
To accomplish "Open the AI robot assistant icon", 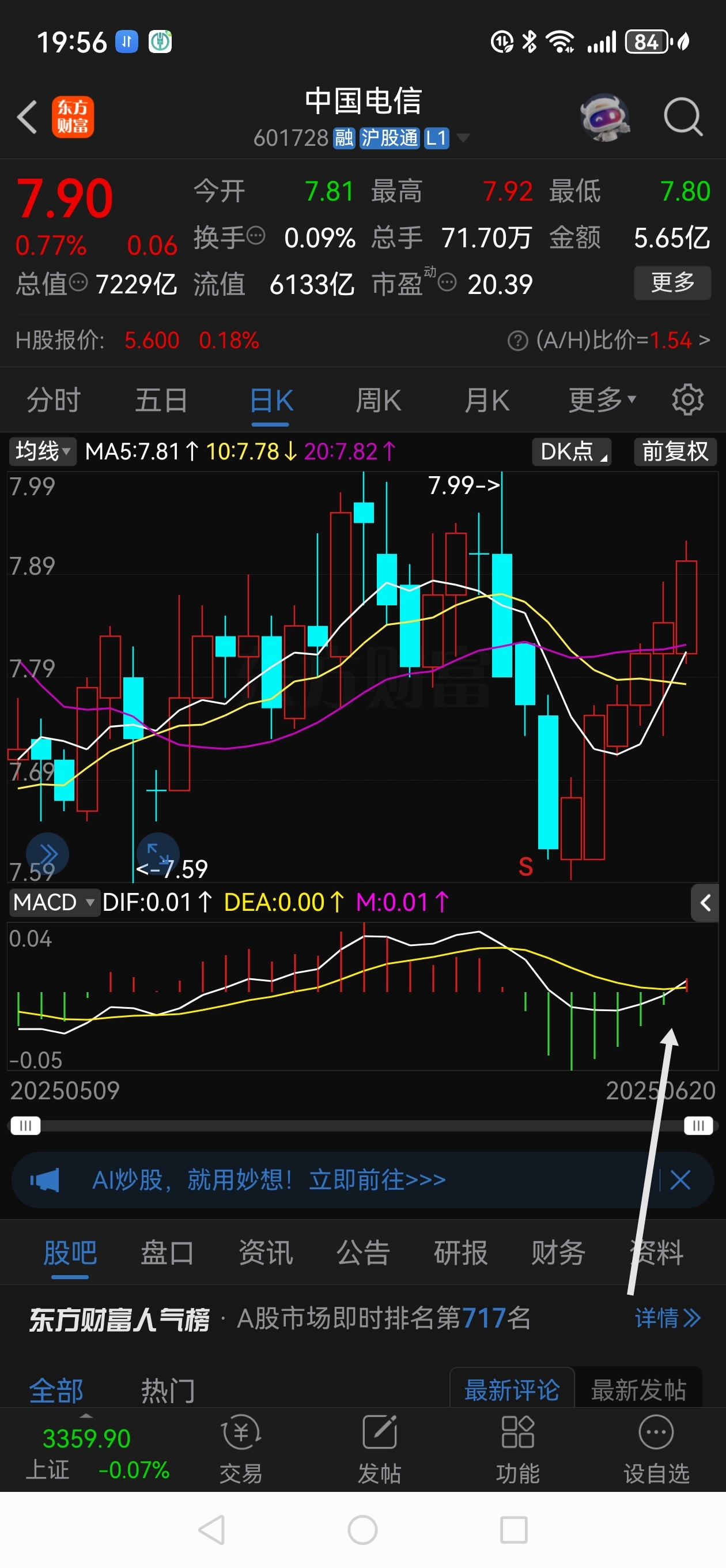I will click(604, 117).
